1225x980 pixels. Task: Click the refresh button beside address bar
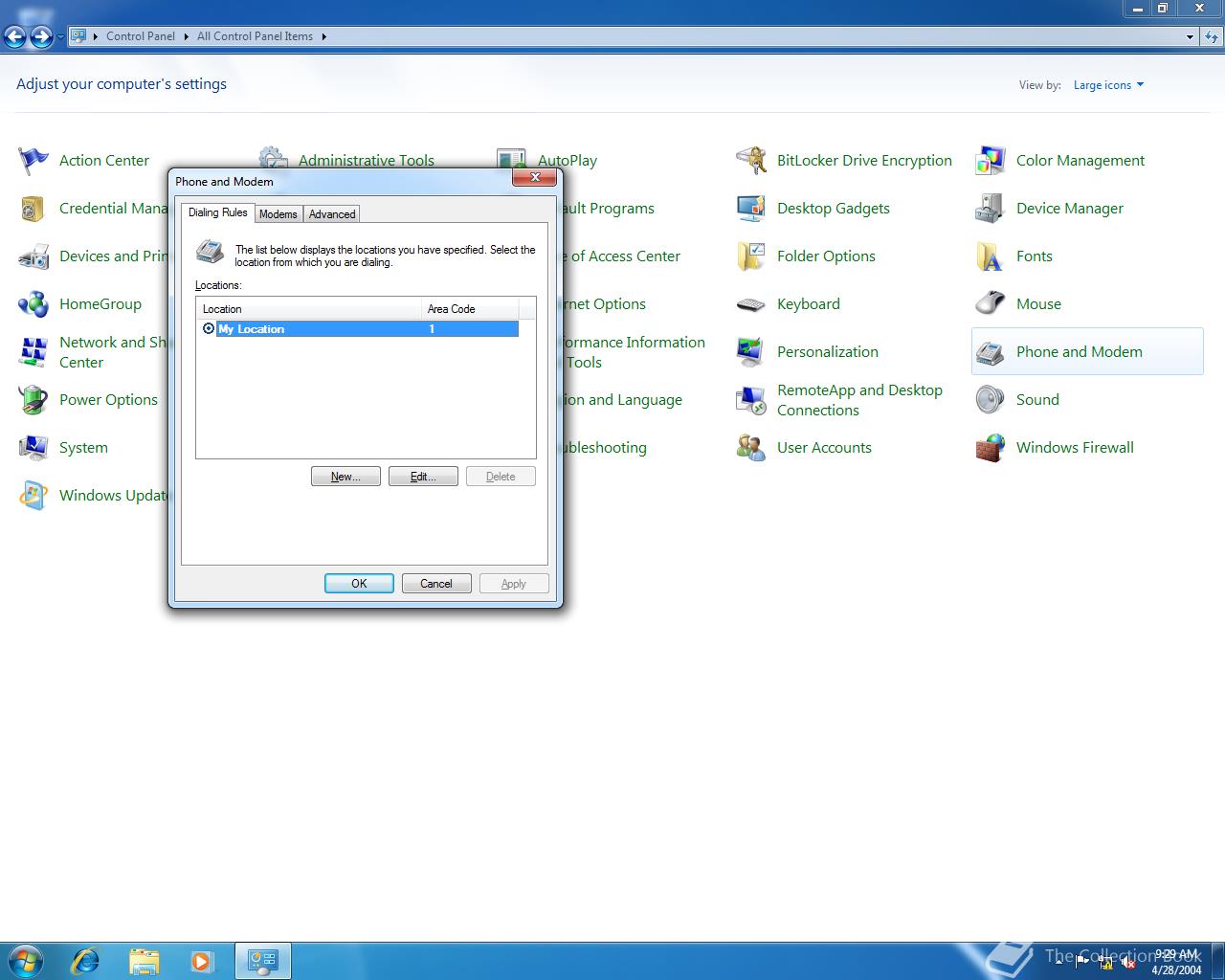click(1212, 36)
